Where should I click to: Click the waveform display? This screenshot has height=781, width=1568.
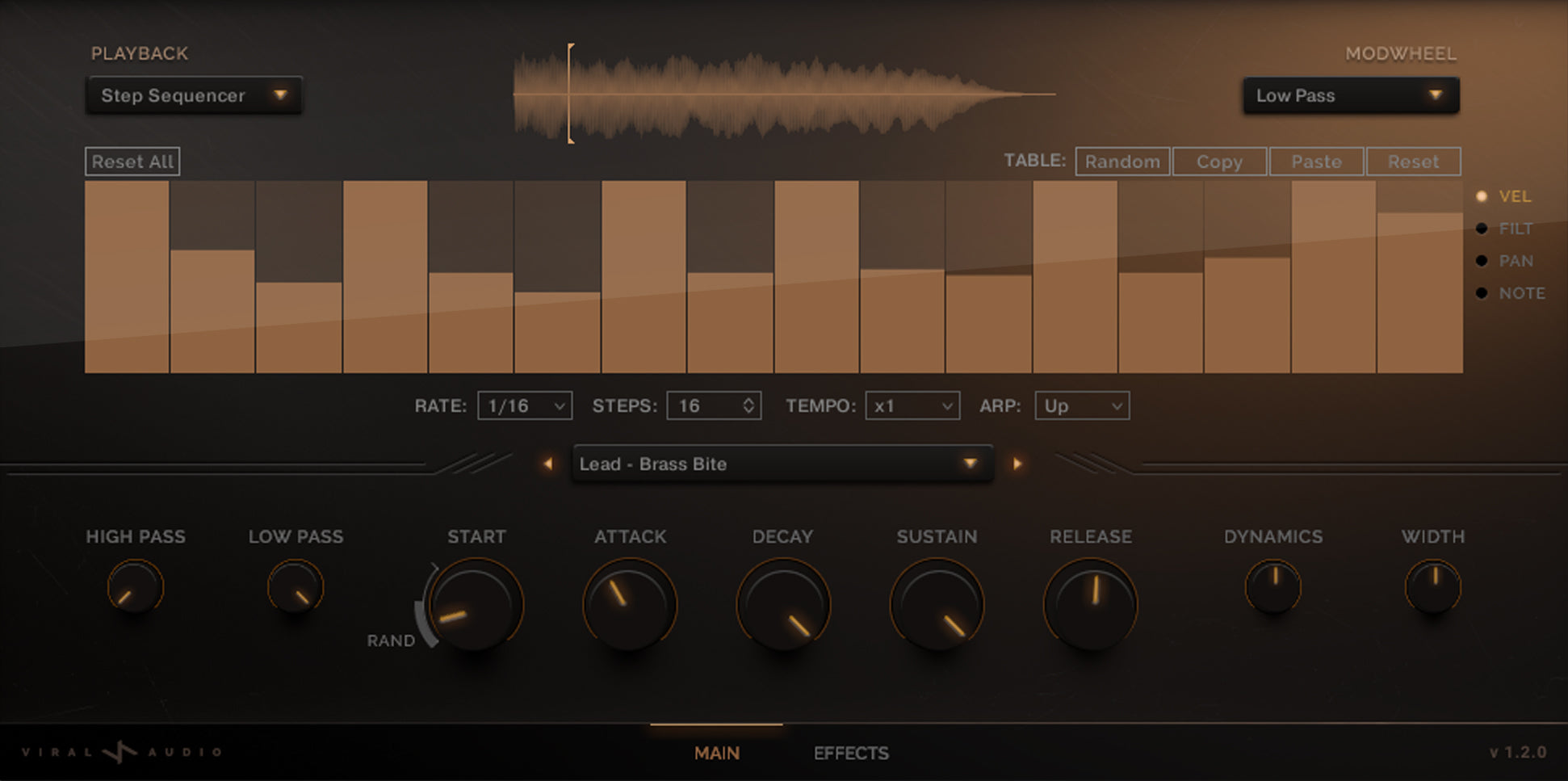784,94
